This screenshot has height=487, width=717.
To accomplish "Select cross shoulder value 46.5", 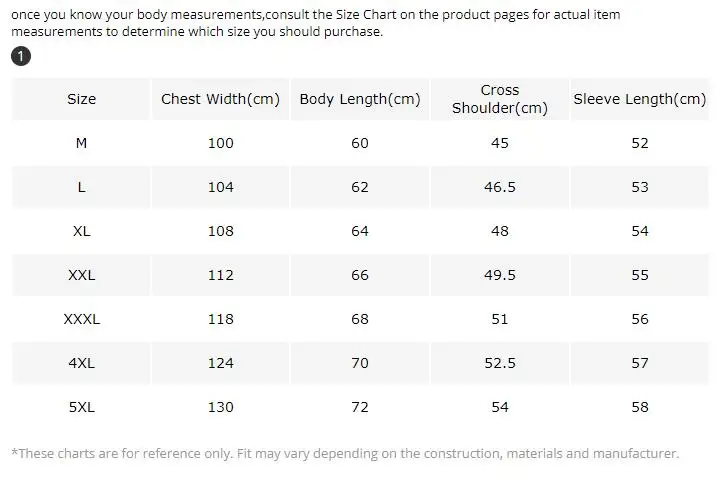I will click(x=500, y=187).
